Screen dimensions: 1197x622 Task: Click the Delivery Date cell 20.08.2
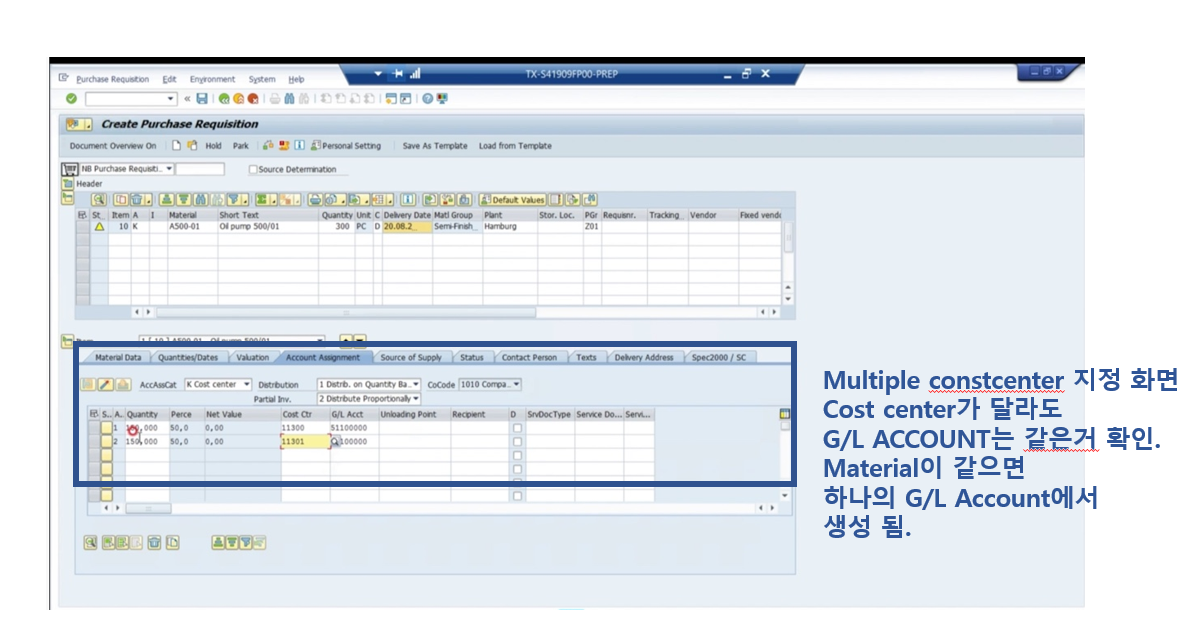(406, 227)
